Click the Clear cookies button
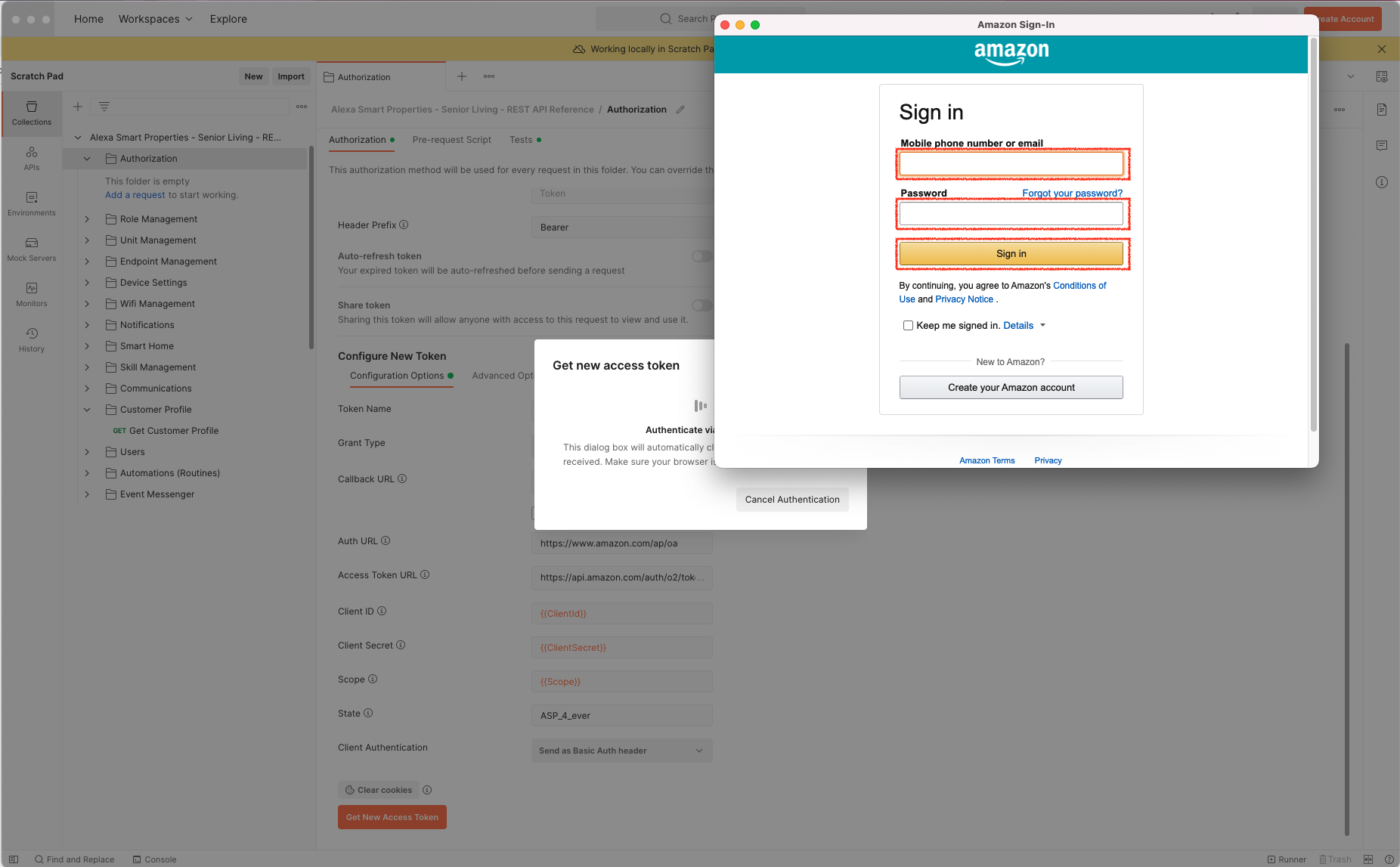The width and height of the screenshot is (1400, 867). tap(379, 790)
